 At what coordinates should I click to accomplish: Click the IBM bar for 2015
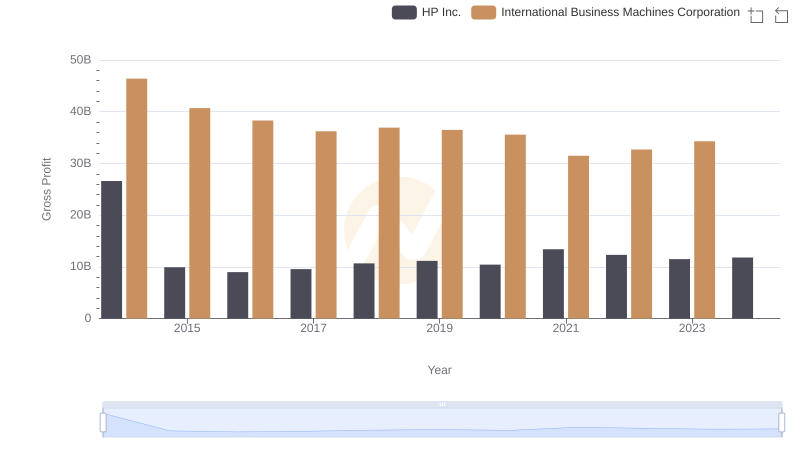click(199, 213)
